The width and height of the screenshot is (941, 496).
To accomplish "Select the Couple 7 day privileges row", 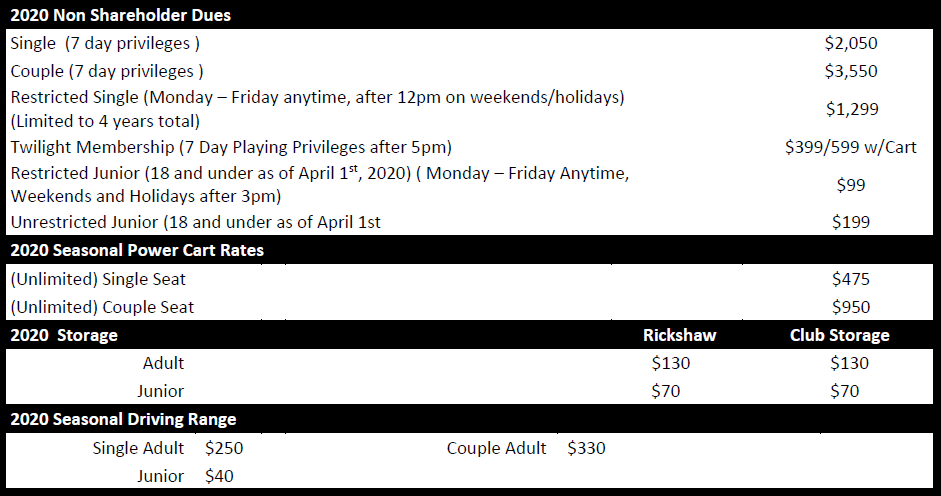I will click(107, 71).
